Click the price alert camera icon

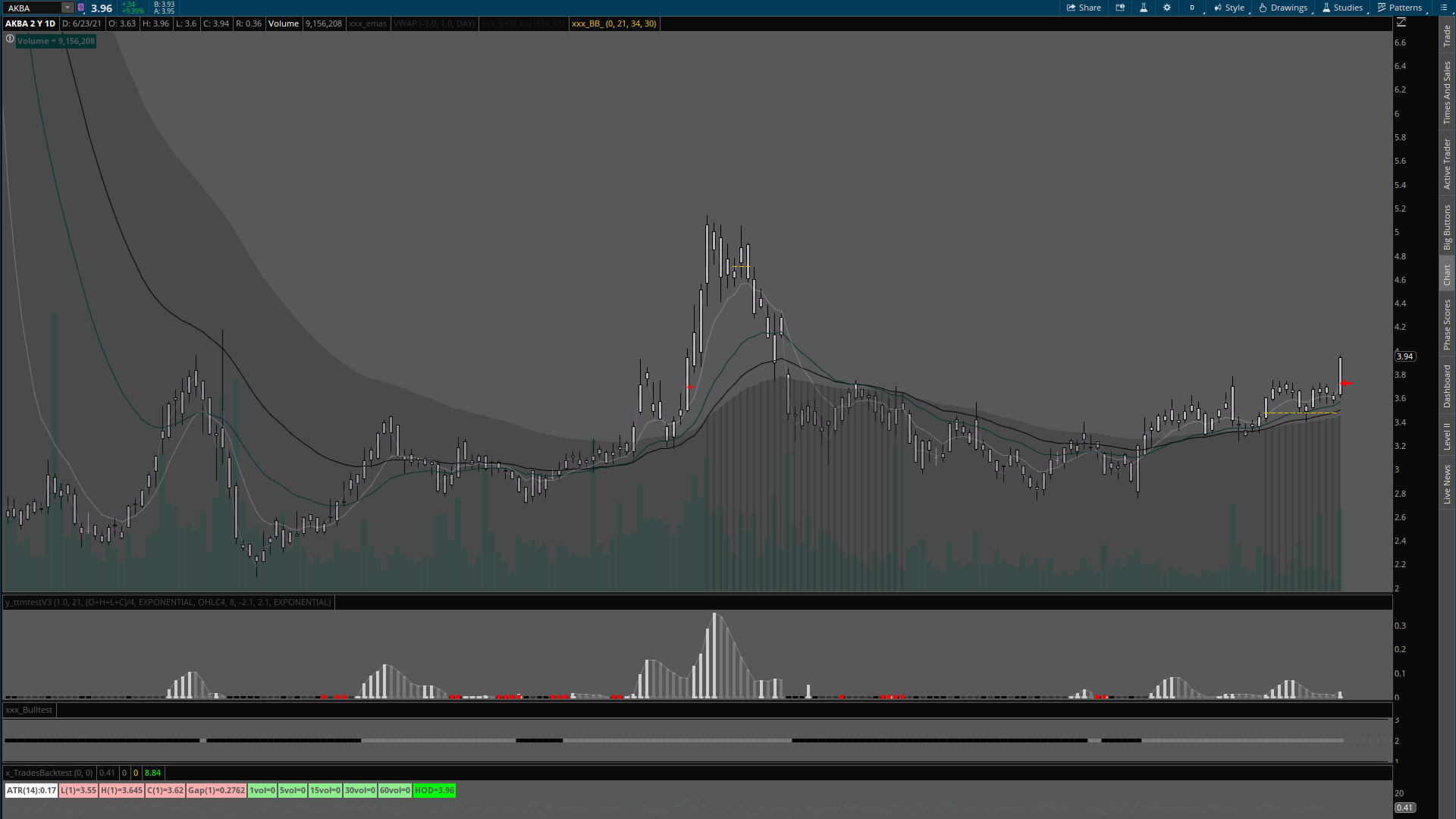coord(1120,8)
